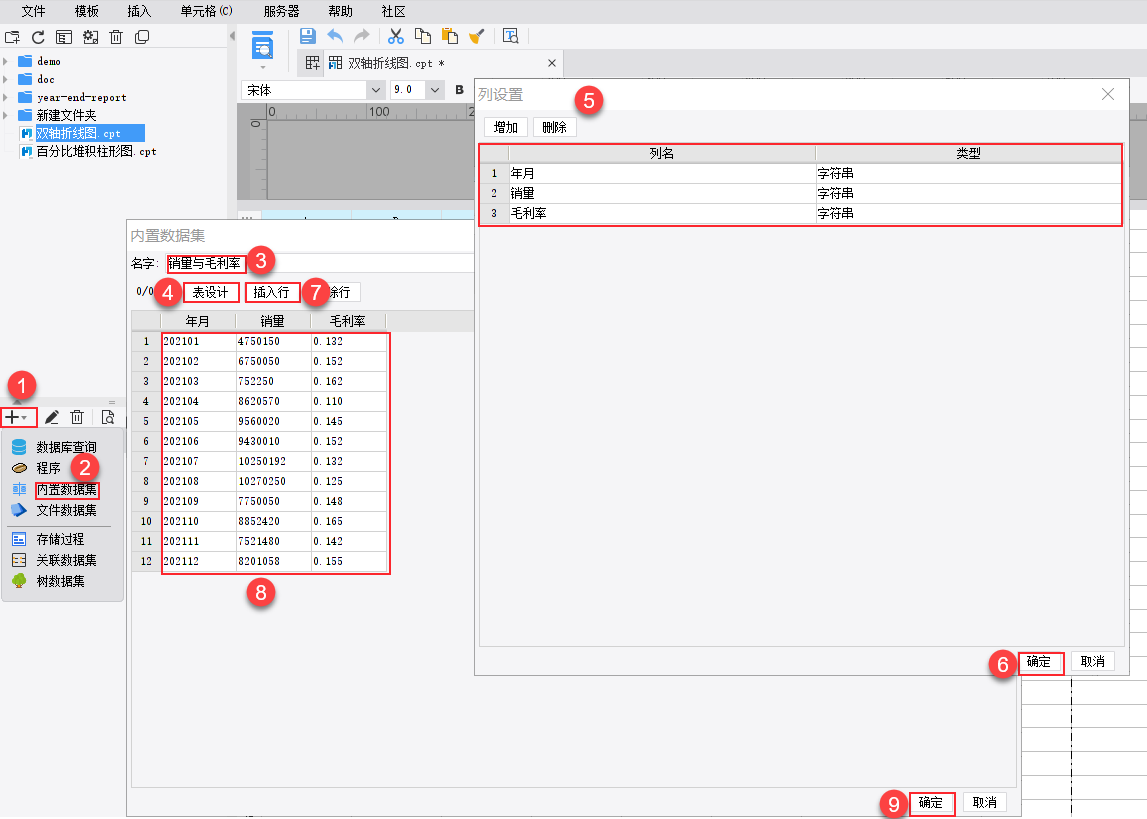Select column row 毛利率 in 列设置
This screenshot has height=819, width=1147.
point(801,214)
